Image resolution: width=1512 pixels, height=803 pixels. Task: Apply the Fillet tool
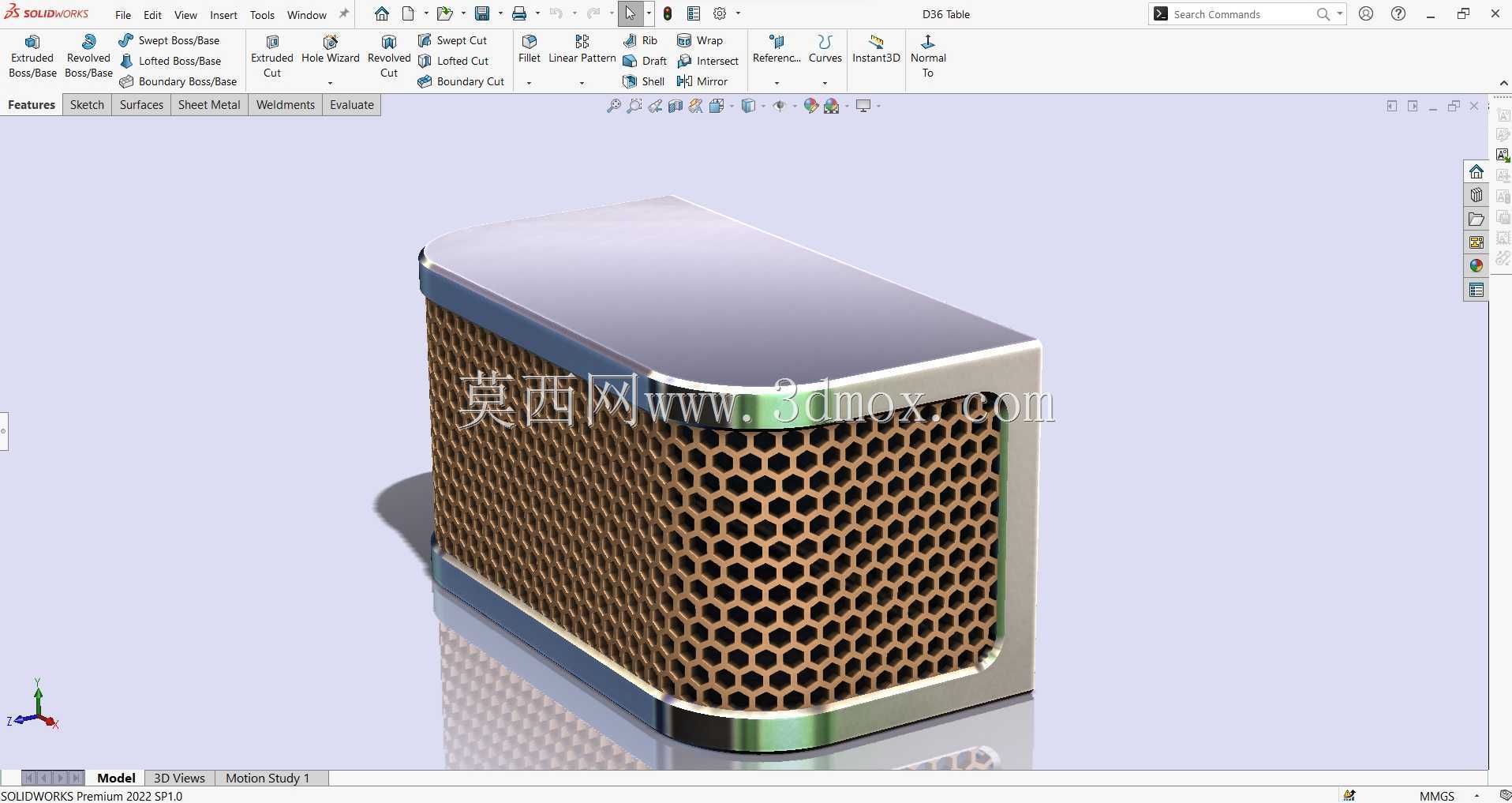tap(530, 50)
